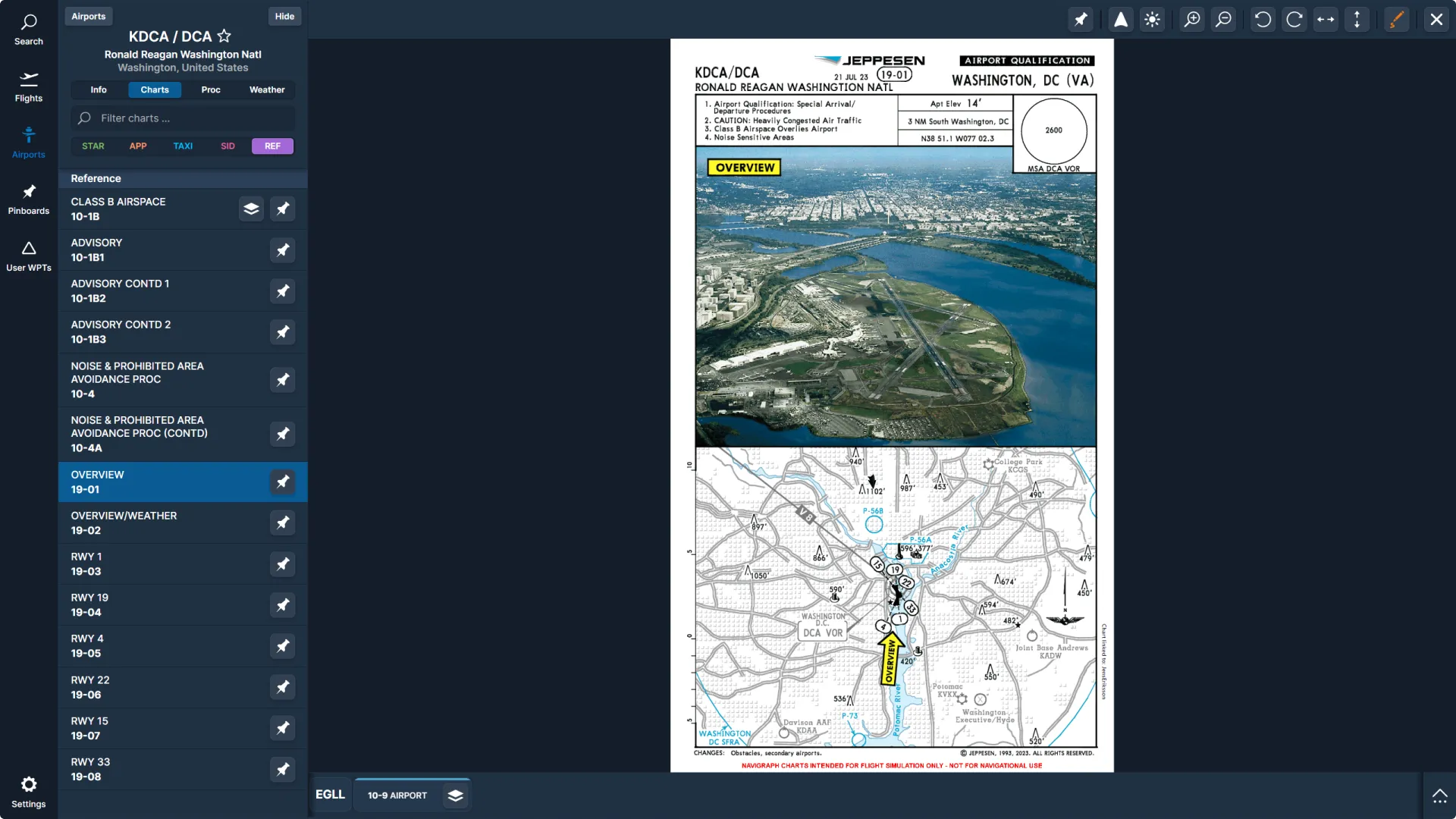Select Flights in the sidebar
Viewport: 1456px width, 819px height.
[29, 87]
